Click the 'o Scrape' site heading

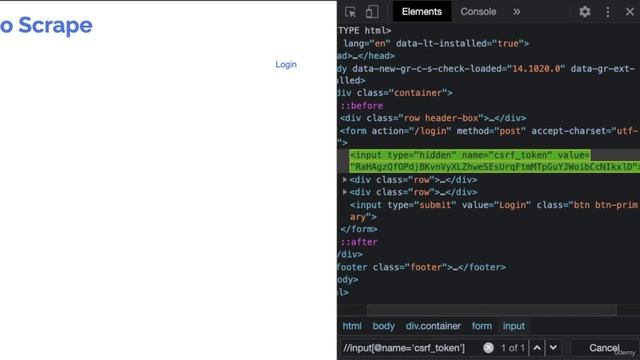coord(46,25)
